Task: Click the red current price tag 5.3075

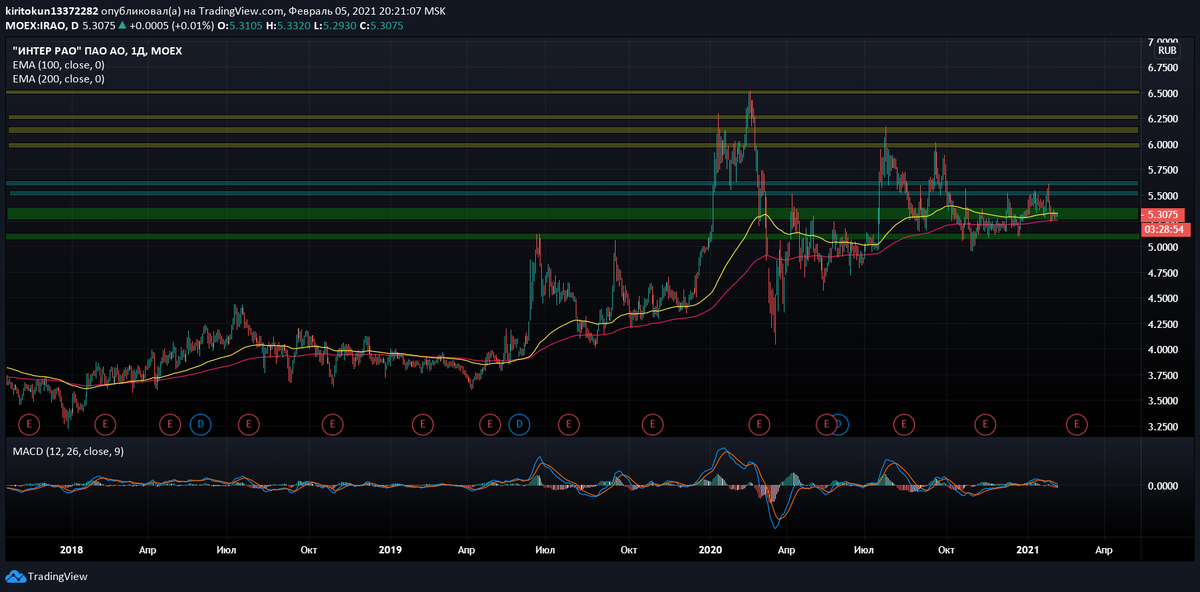Action: [x=1163, y=214]
